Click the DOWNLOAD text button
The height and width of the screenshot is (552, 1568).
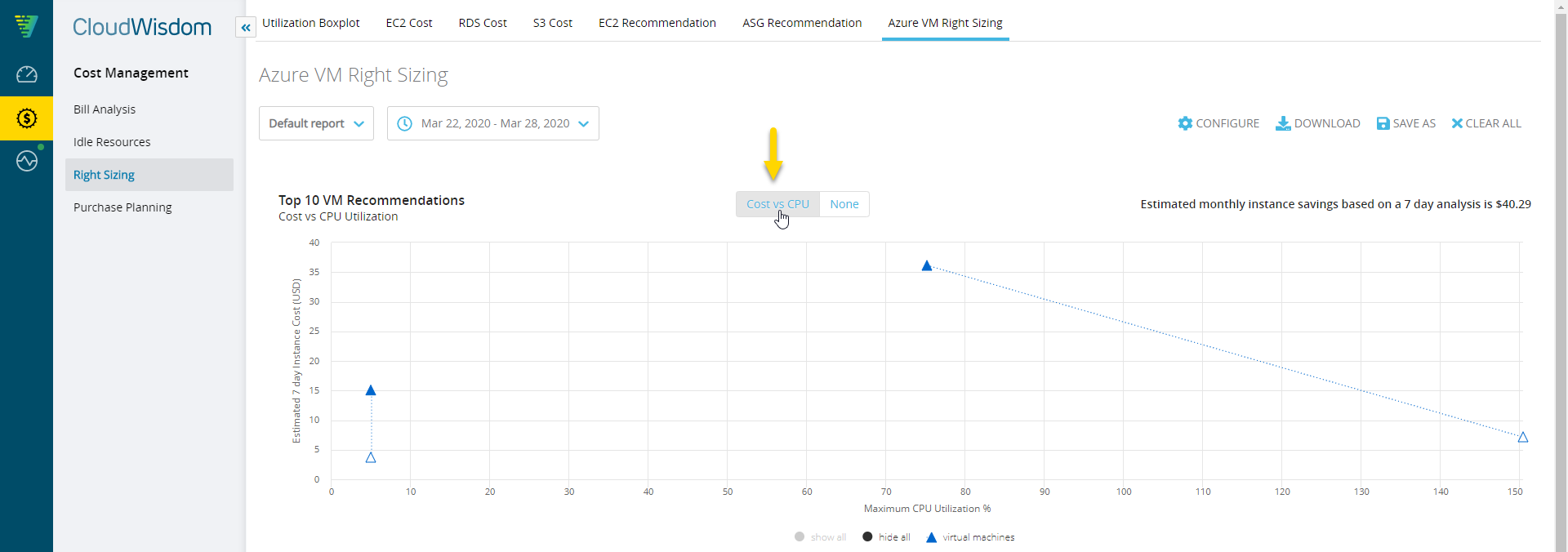[x=1327, y=123]
